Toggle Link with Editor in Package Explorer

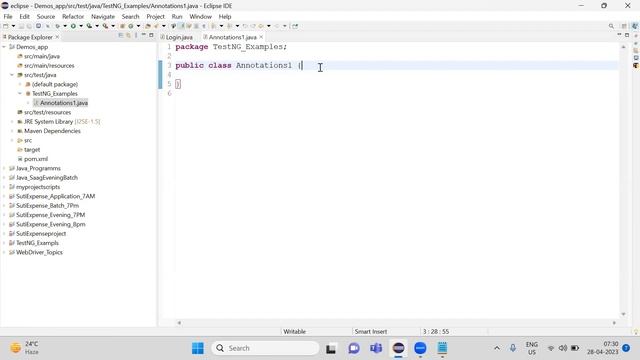click(x=128, y=36)
